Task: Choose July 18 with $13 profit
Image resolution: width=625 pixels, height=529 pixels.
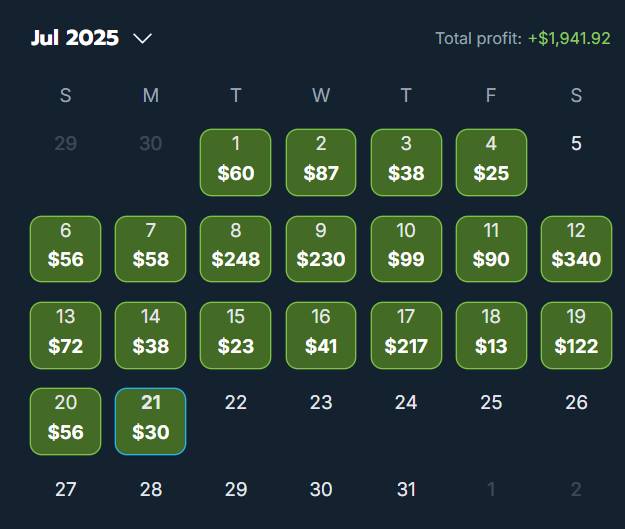Action: (x=491, y=335)
